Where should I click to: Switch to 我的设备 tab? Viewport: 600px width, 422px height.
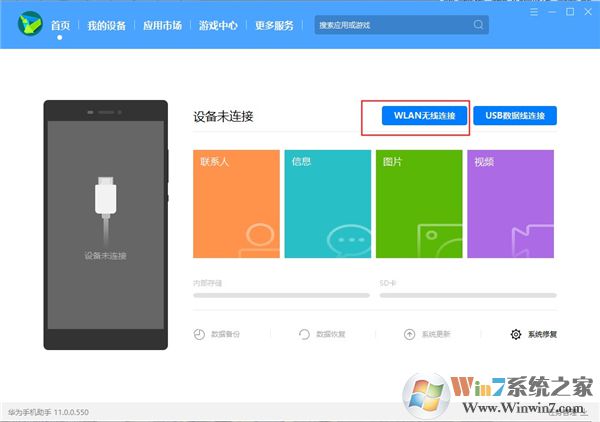click(x=106, y=26)
